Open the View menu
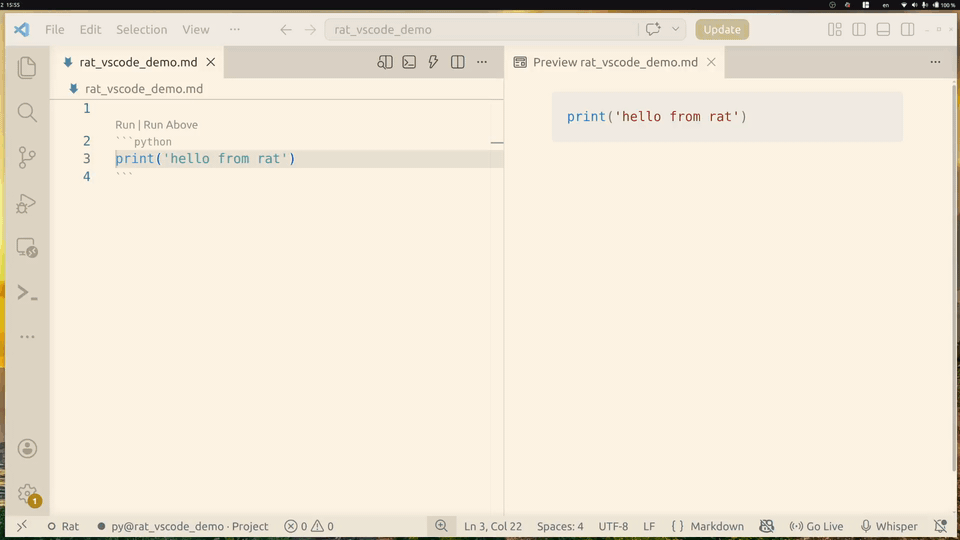The image size is (960, 540). tap(195, 29)
